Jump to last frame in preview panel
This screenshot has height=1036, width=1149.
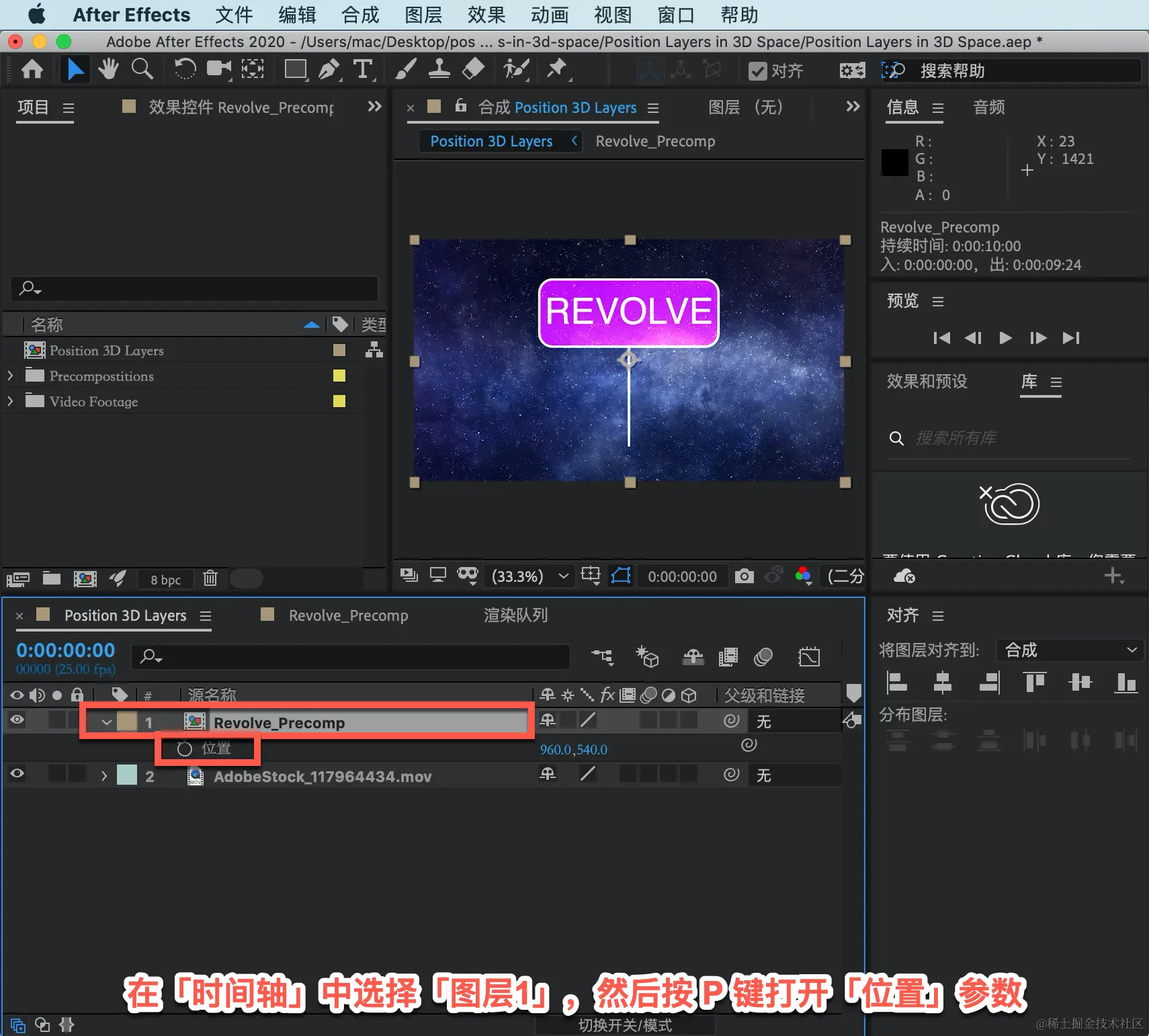[1071, 337]
